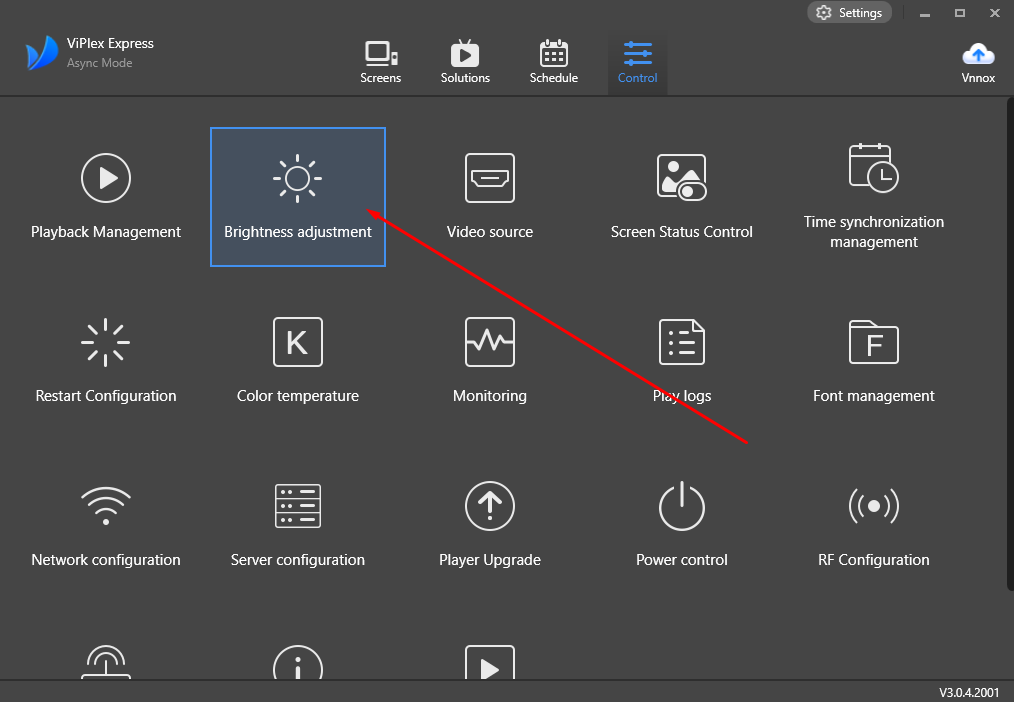The height and width of the screenshot is (702, 1014).
Task: Open Time synchronization management
Action: click(x=874, y=197)
